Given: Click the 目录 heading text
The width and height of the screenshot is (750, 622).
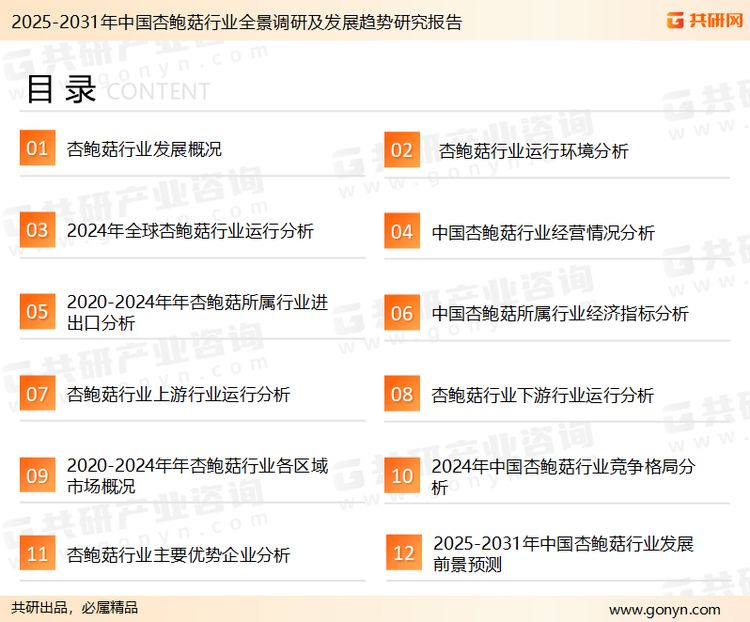Looking at the screenshot, I should click(60, 90).
